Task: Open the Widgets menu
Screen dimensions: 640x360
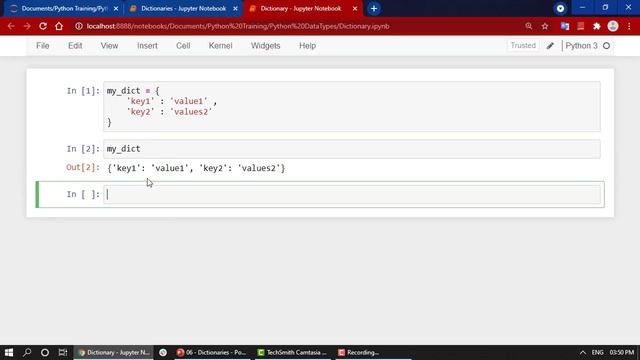Action: click(266, 46)
